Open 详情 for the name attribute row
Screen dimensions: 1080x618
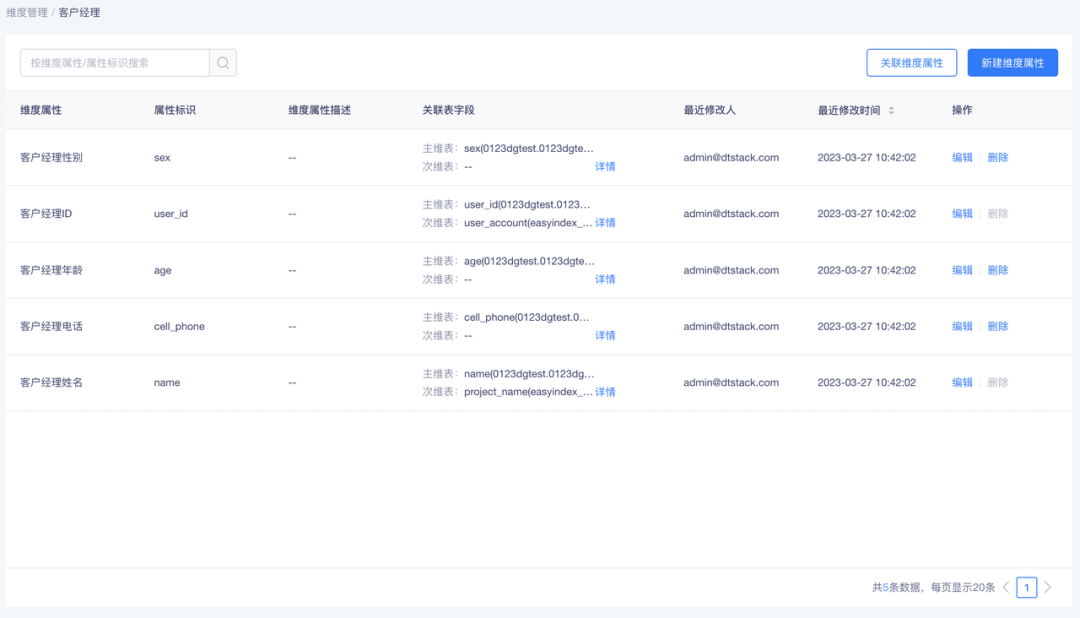click(605, 391)
